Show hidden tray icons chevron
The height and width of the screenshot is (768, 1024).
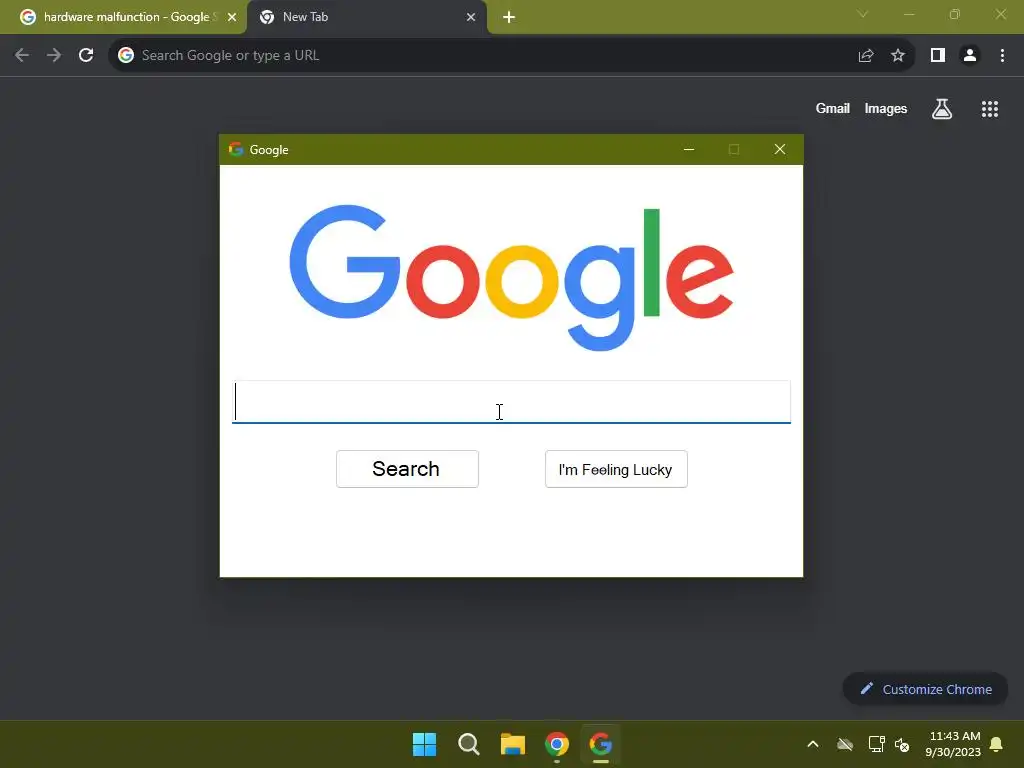813,744
